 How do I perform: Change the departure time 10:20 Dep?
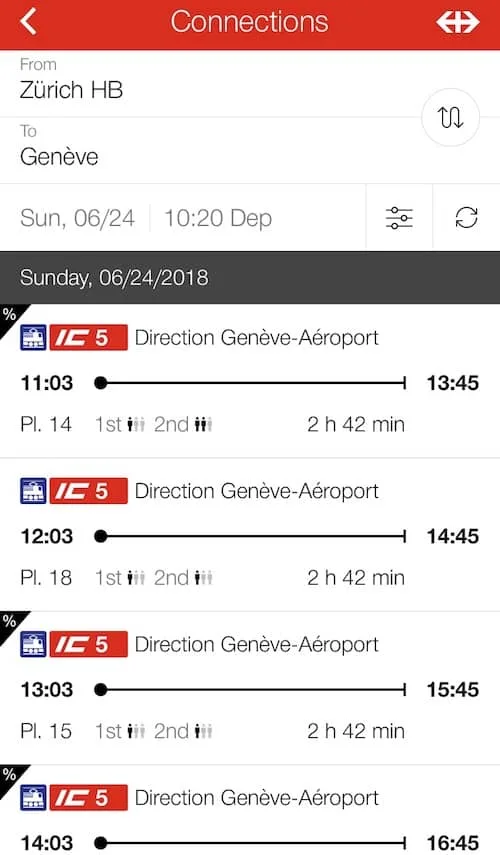[x=218, y=218]
